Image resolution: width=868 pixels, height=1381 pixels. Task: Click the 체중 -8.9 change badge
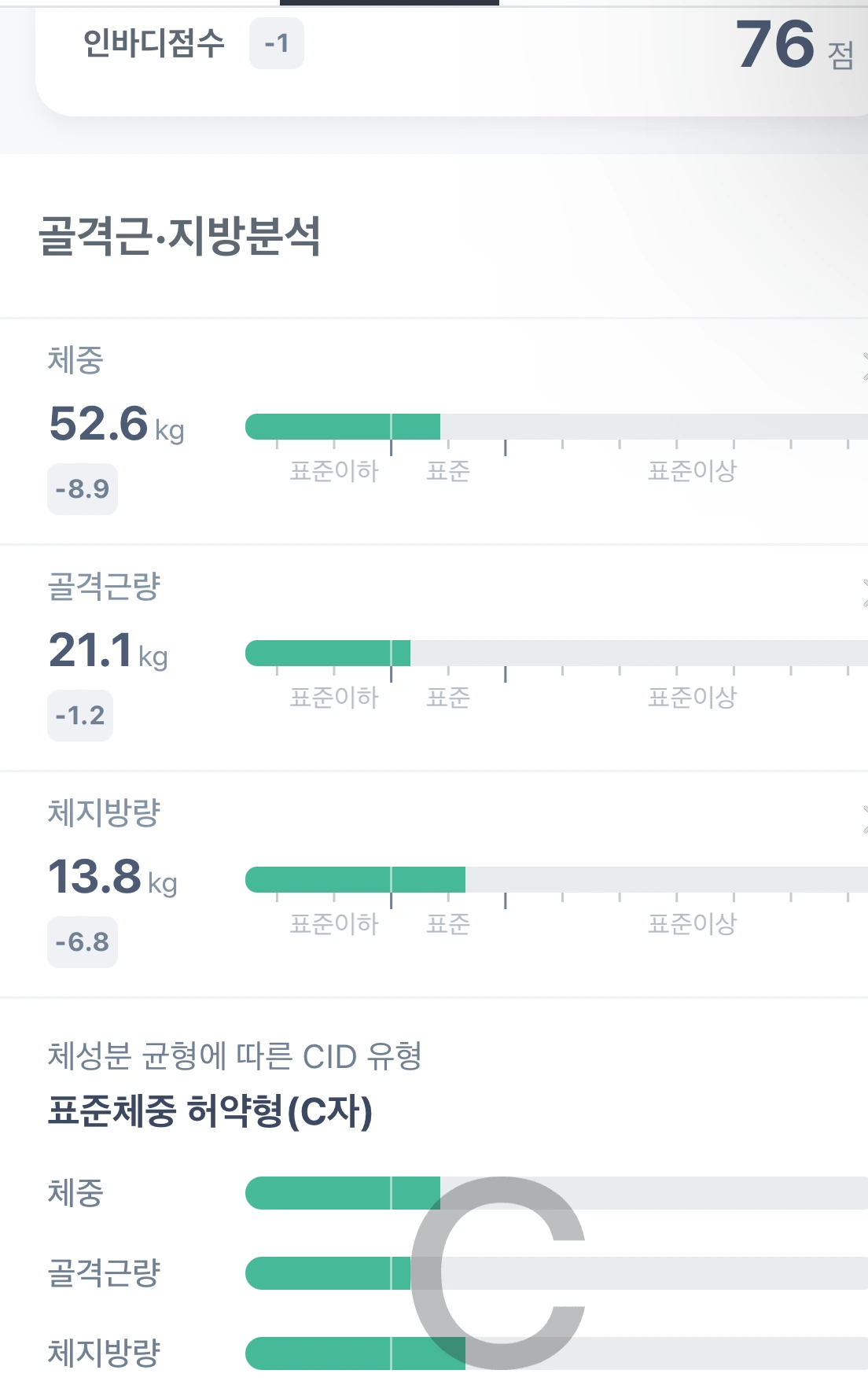pos(83,489)
